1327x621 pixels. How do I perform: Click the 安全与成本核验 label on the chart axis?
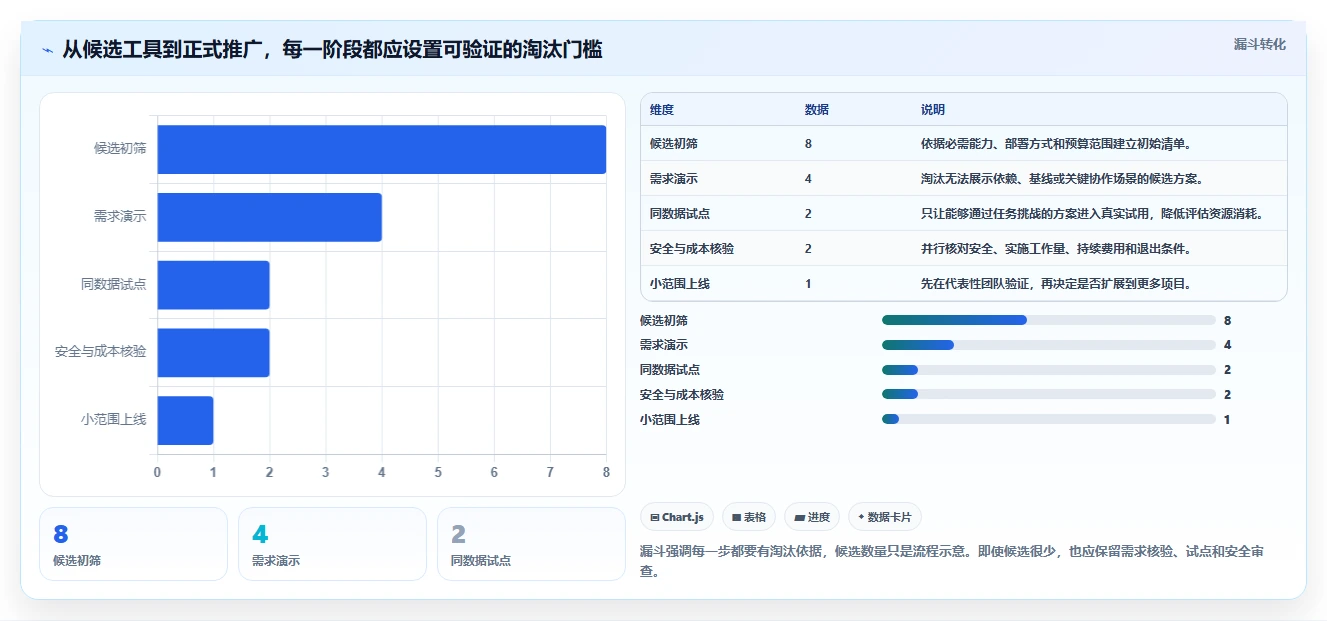click(101, 352)
